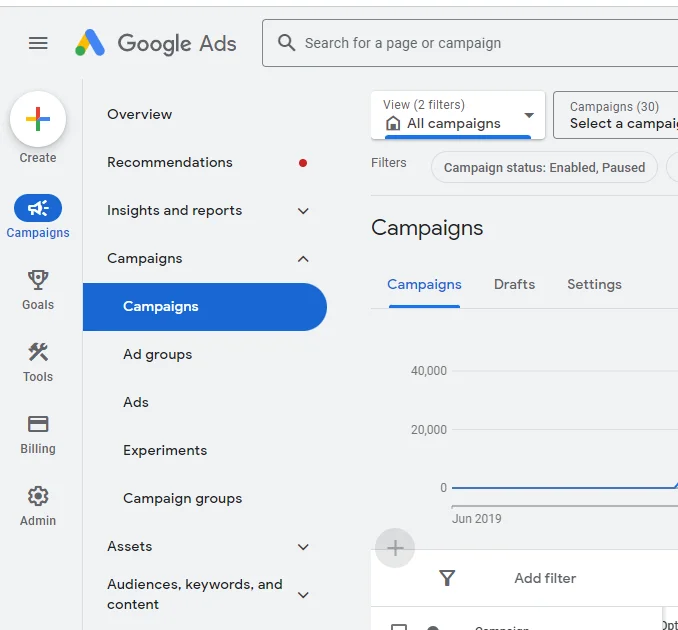Image resolution: width=678 pixels, height=630 pixels.
Task: Click the search for a page field
Action: click(470, 43)
